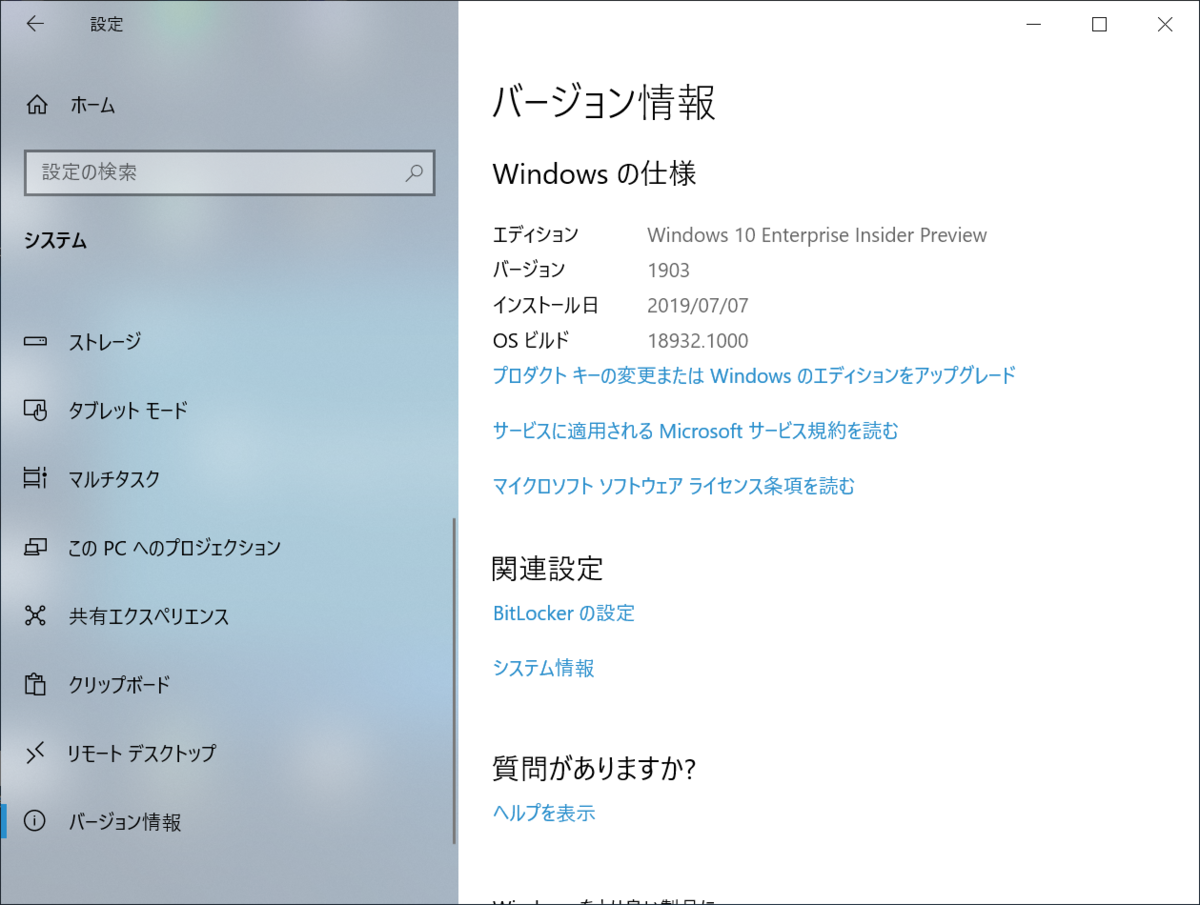1200x905 pixels.
Task: Click the edition value Windows 10 Enterprise Insider Preview
Action: (817, 235)
